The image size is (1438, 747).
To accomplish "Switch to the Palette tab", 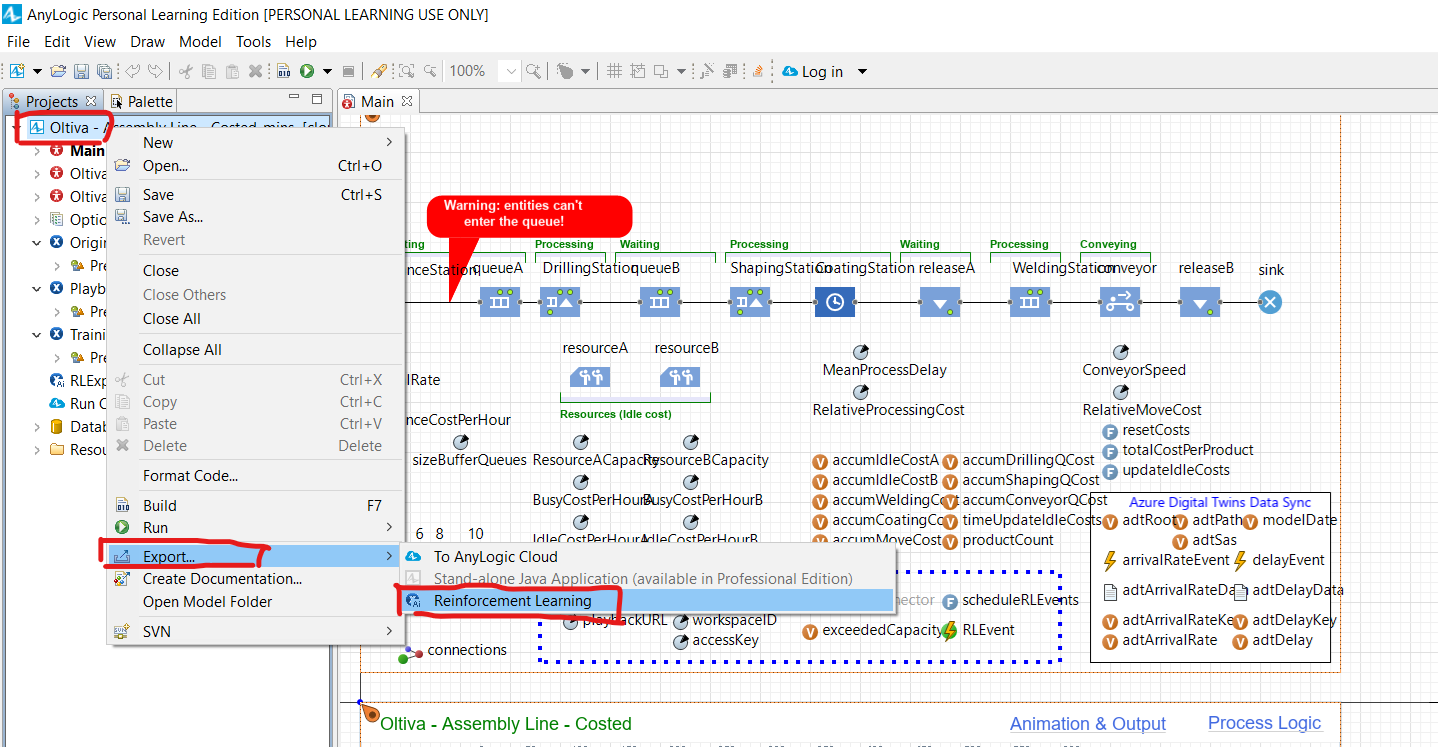I will 142,101.
